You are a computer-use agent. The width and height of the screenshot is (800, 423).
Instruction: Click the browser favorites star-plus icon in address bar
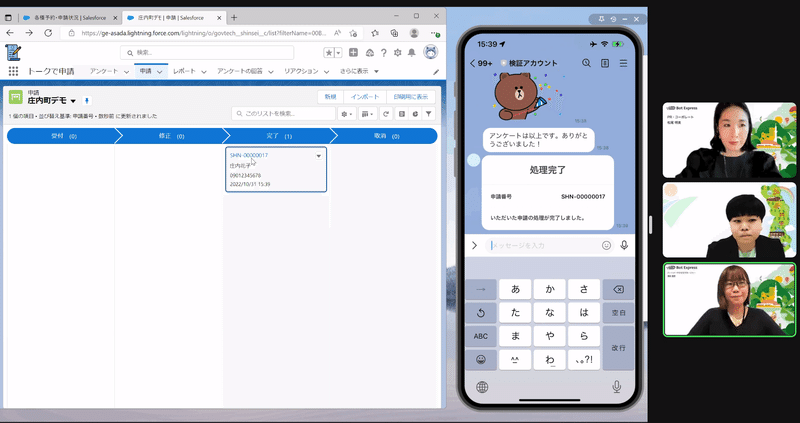pyautogui.click(x=353, y=33)
